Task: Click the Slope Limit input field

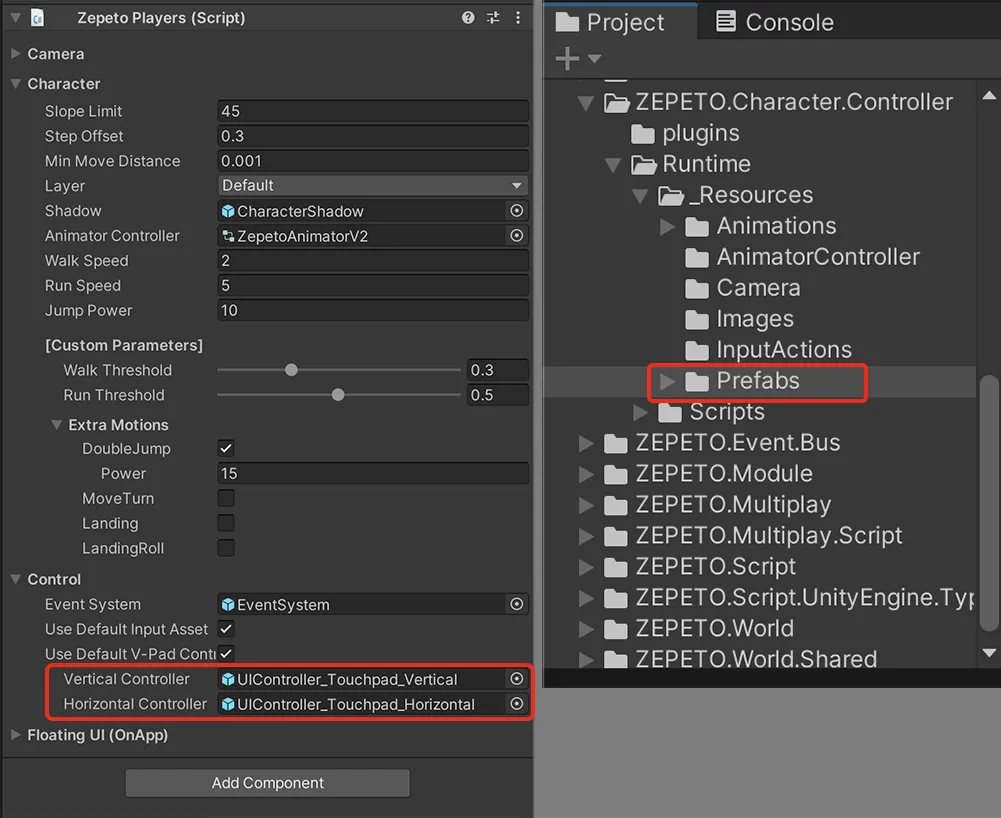Action: coord(373,111)
